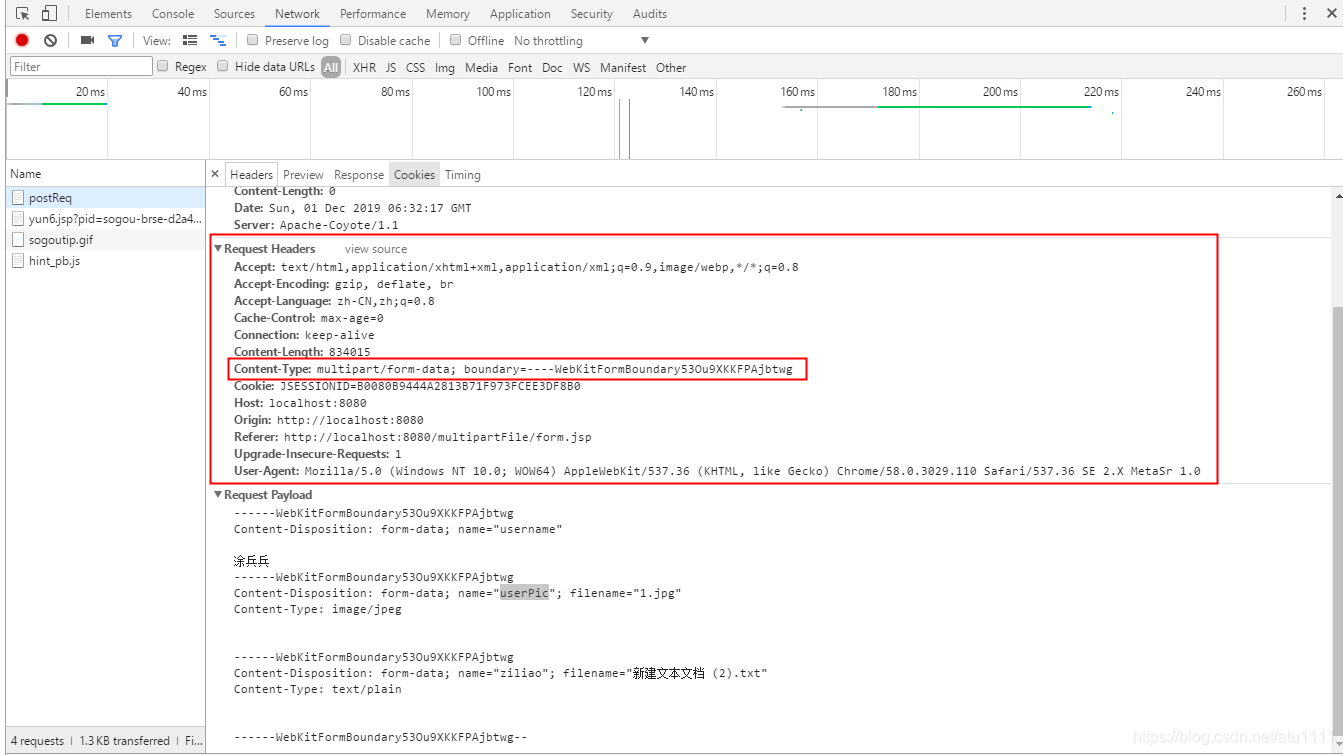Toggle the Offline mode checkbox
This screenshot has height=755, width=1343.
[458, 40]
